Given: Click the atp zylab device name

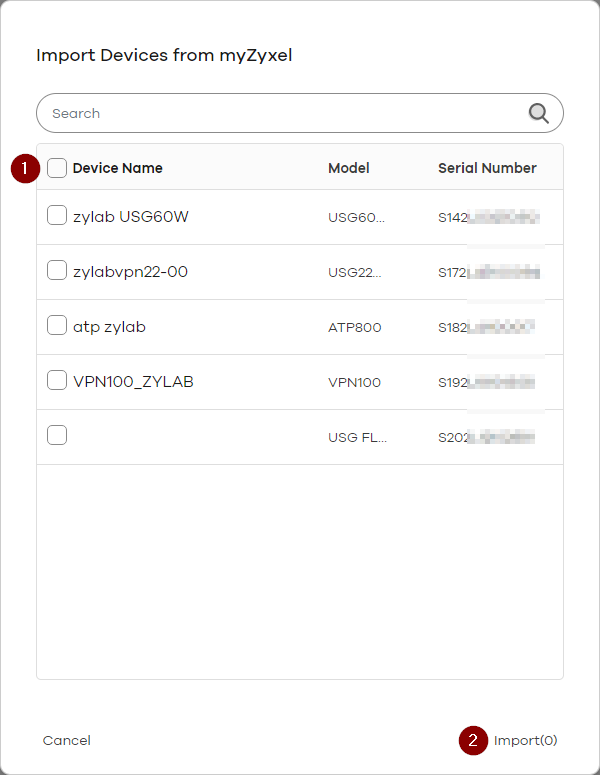Looking at the screenshot, I should pyautogui.click(x=109, y=327).
